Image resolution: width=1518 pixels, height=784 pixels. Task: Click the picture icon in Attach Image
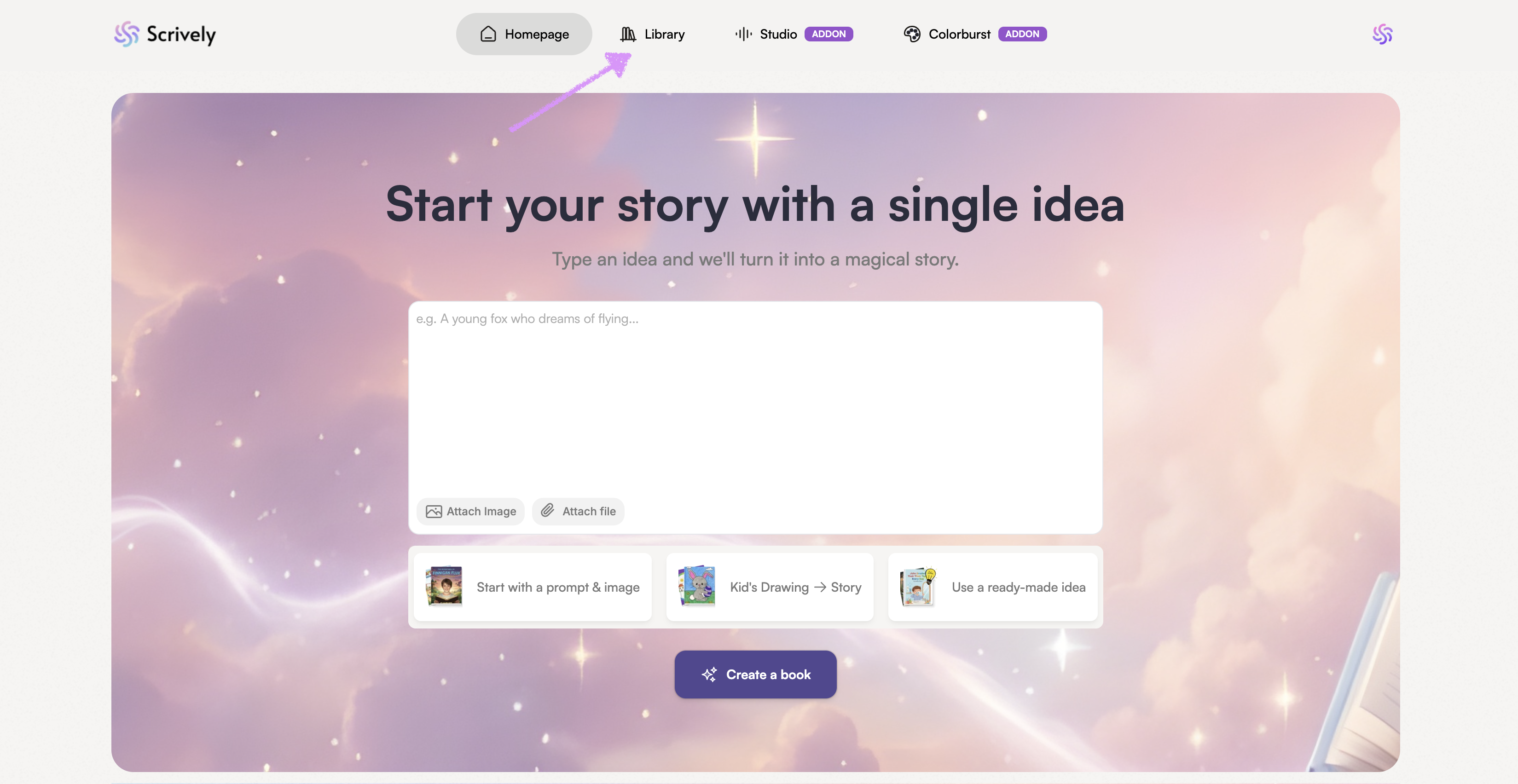[434, 511]
